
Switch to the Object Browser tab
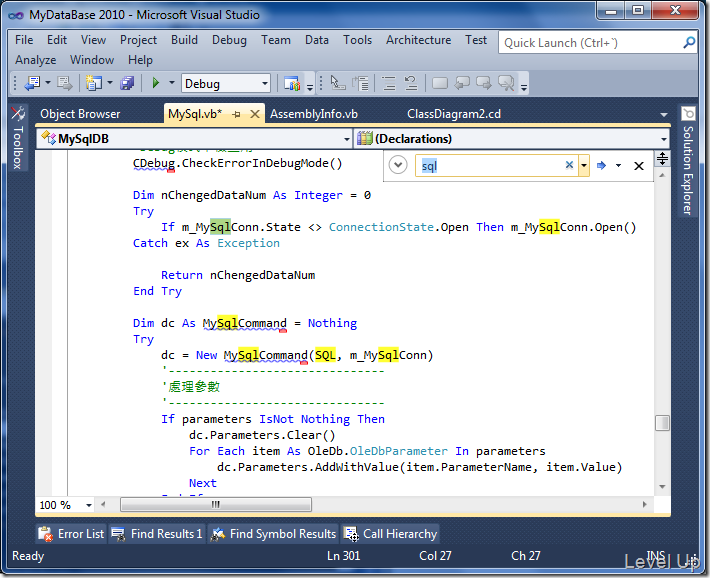80,114
